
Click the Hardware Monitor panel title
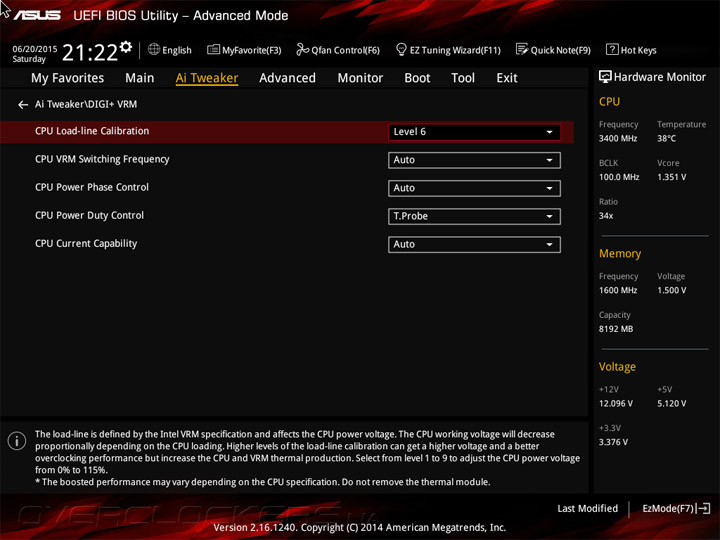click(659, 77)
